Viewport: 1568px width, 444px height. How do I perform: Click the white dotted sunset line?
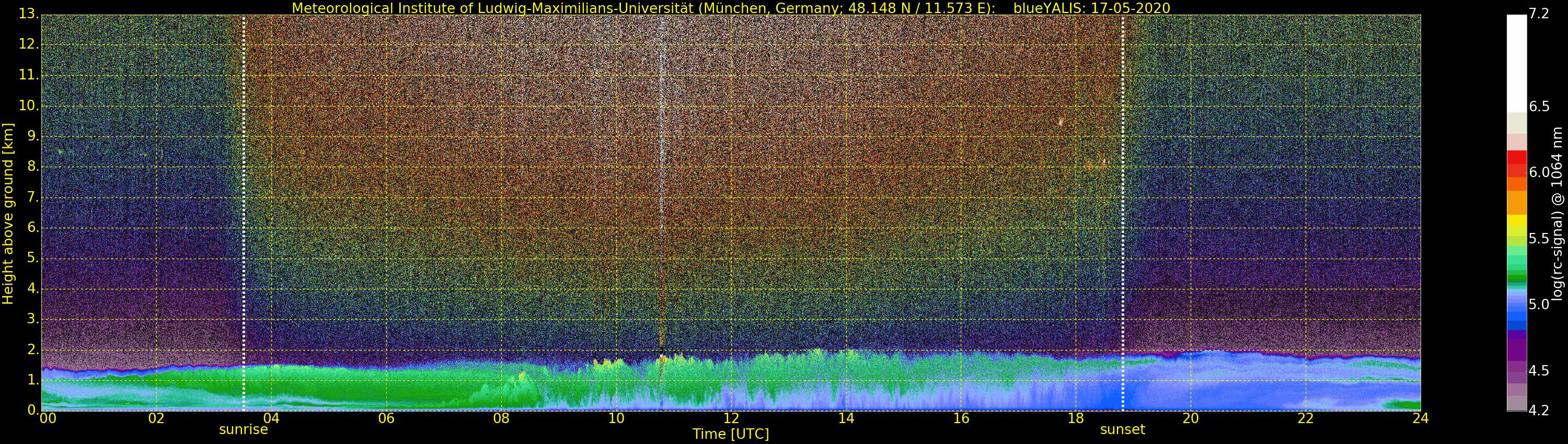click(1123, 213)
